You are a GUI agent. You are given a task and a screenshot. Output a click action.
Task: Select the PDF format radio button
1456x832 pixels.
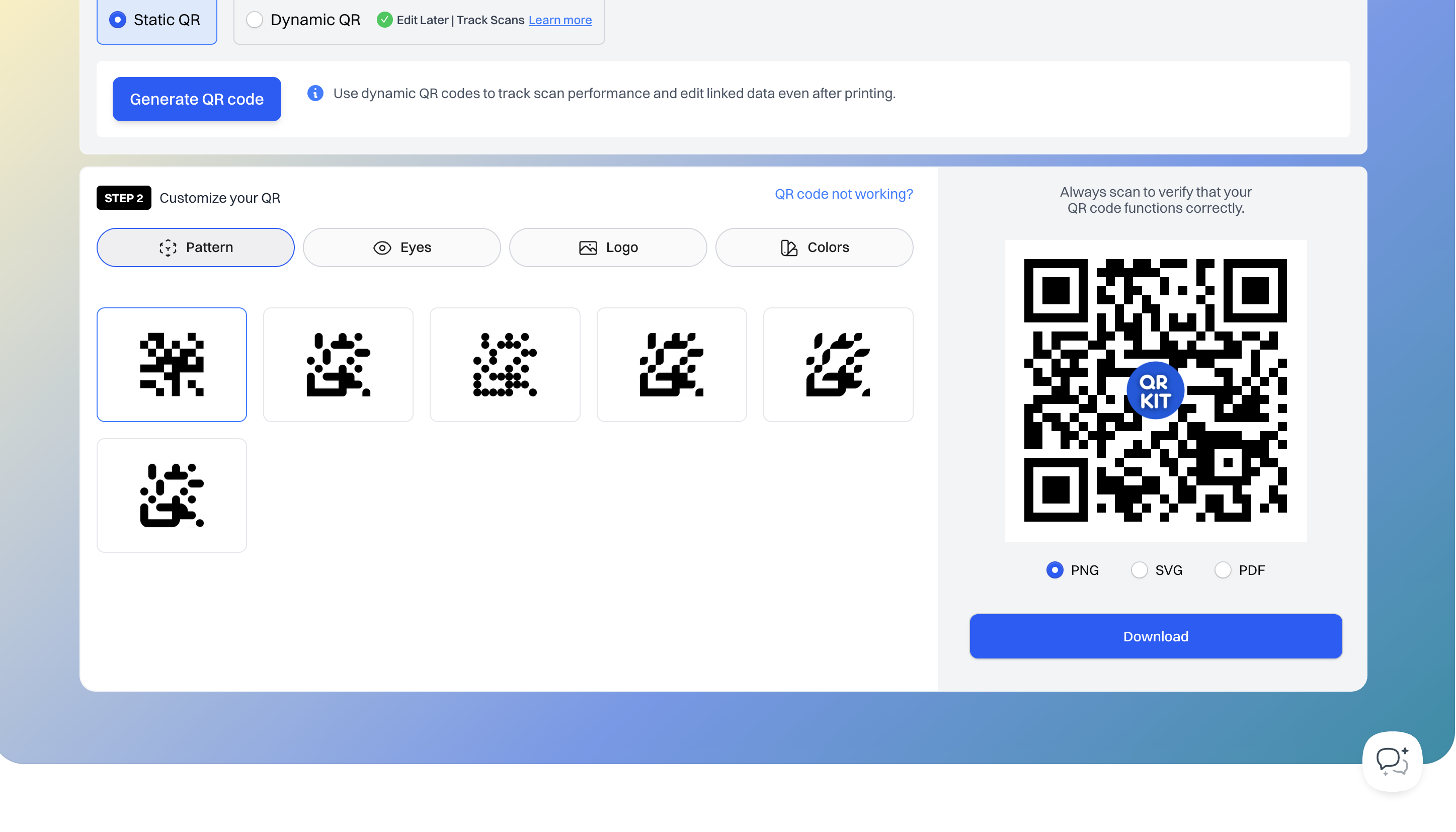pyautogui.click(x=1222, y=570)
